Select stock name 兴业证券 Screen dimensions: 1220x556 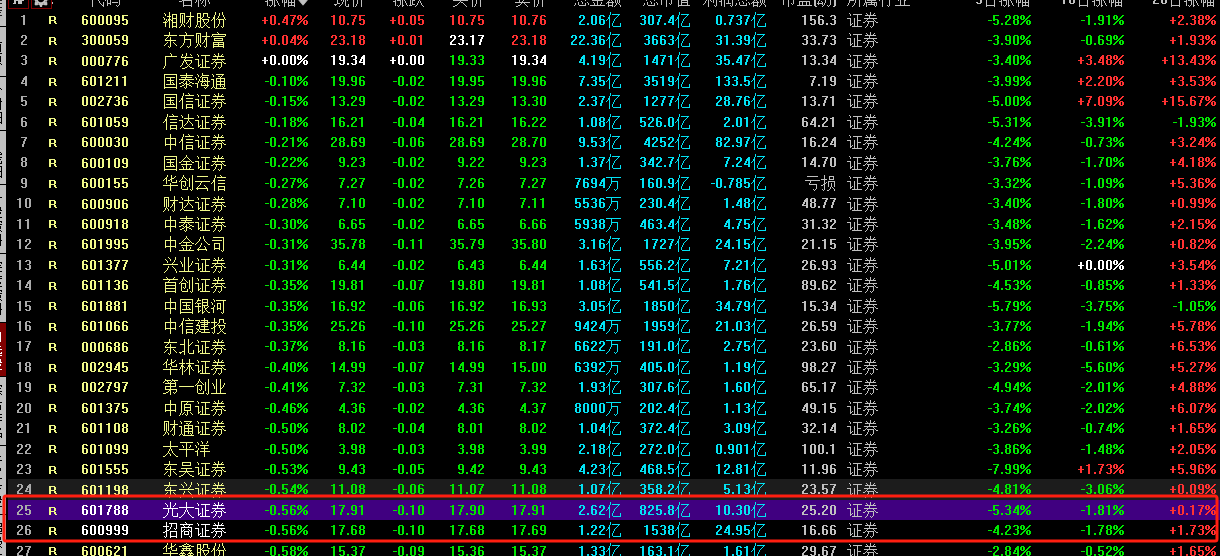(195, 265)
